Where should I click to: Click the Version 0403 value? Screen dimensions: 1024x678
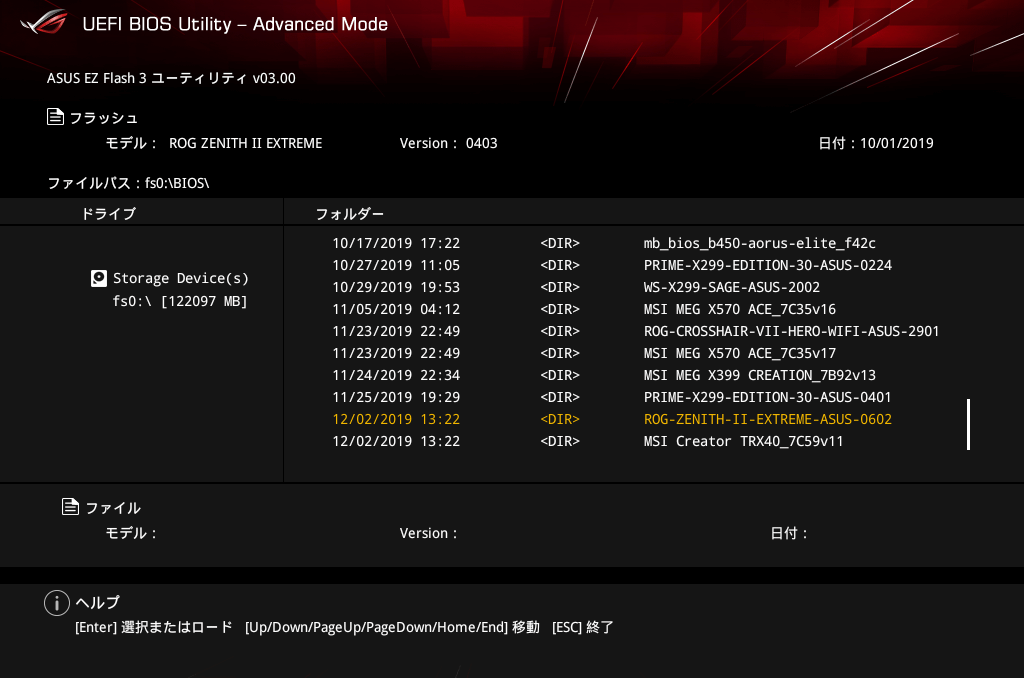click(481, 143)
